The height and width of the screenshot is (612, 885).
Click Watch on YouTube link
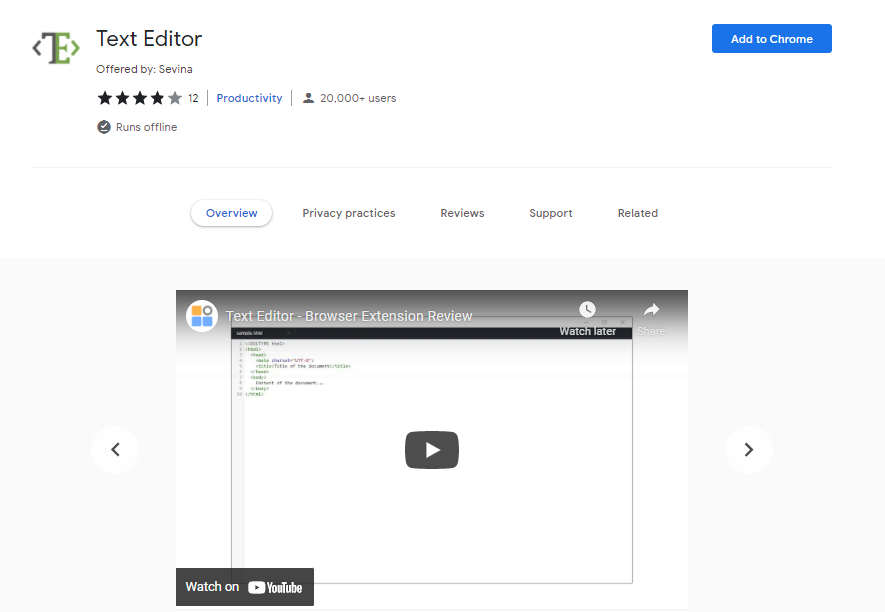[245, 587]
